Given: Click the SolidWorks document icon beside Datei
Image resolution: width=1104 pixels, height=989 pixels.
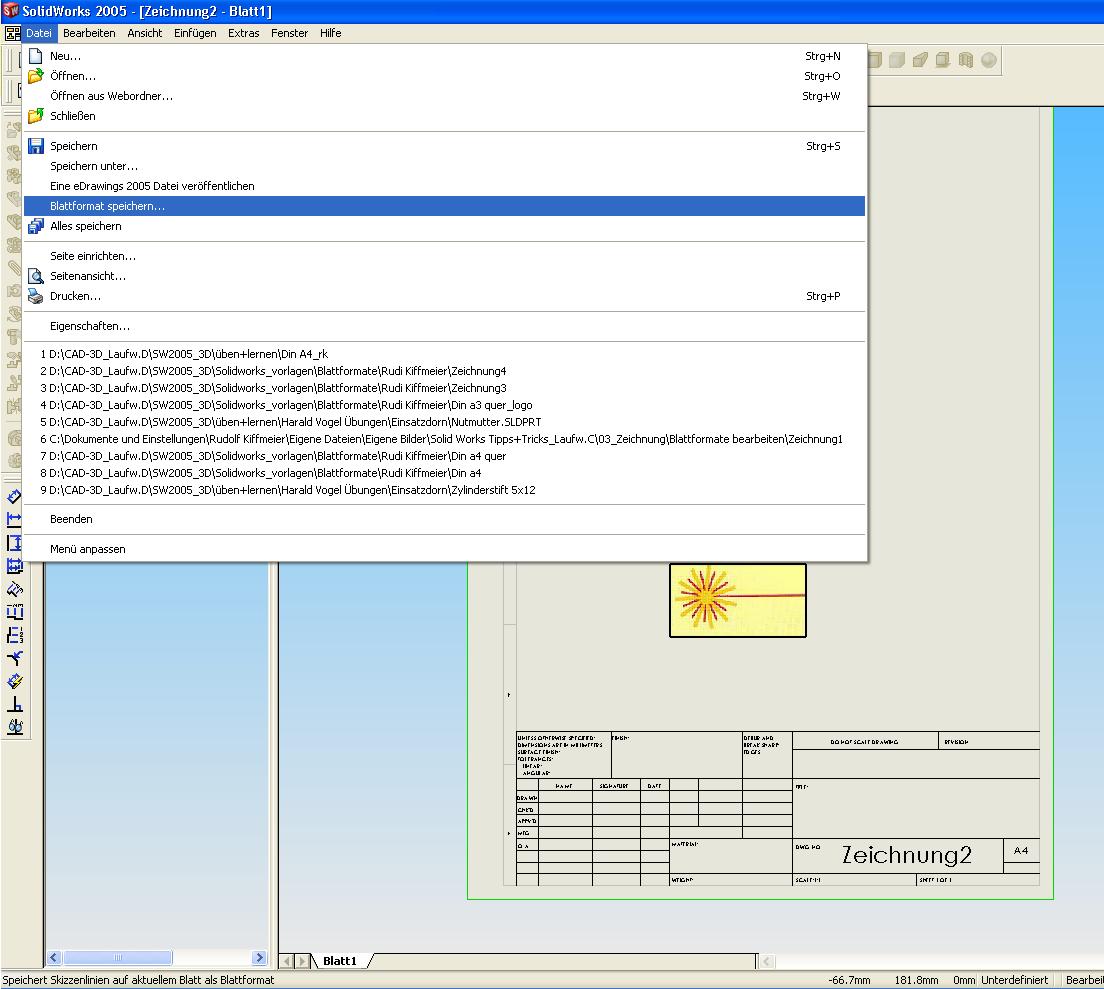Looking at the screenshot, I should tap(12, 33).
